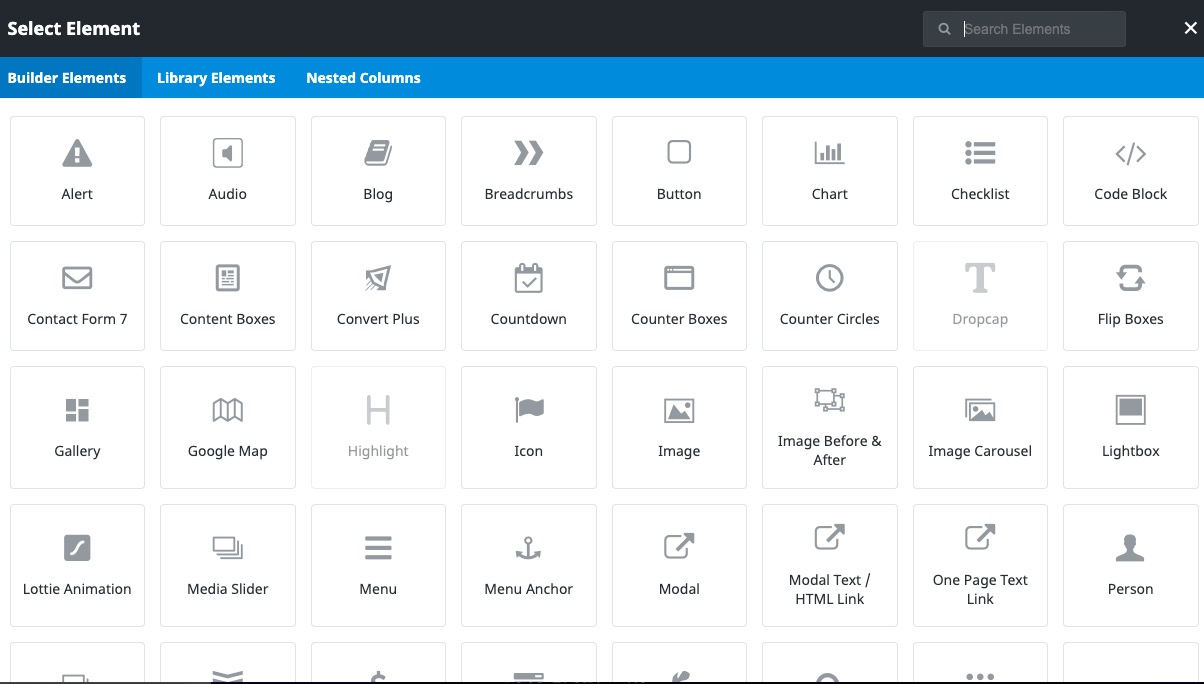Insert a Menu Anchor element
The width and height of the screenshot is (1204, 684).
(x=529, y=565)
